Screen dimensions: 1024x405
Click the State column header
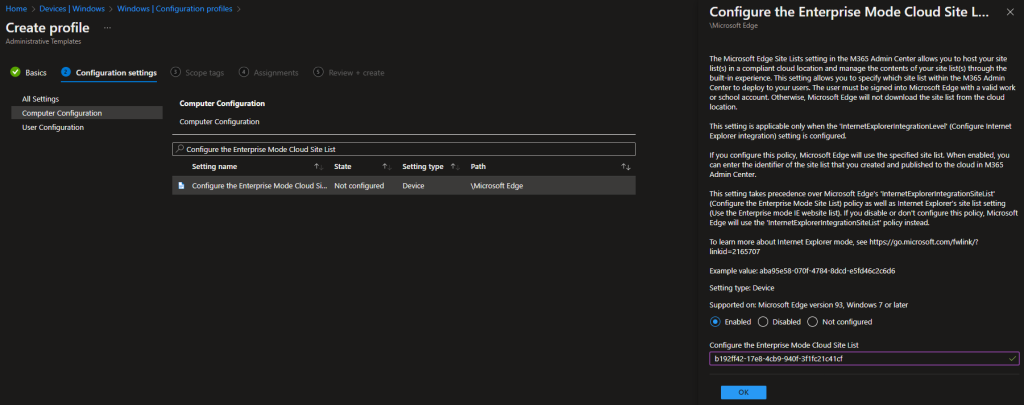[x=343, y=167]
